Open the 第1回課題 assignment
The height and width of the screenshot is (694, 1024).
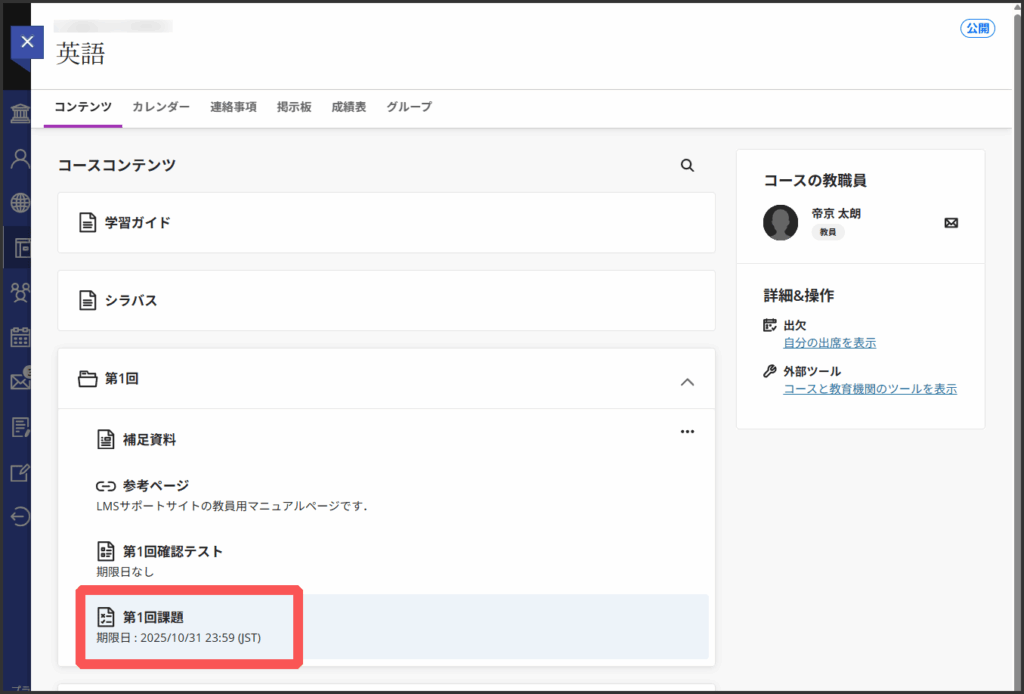pos(153,618)
